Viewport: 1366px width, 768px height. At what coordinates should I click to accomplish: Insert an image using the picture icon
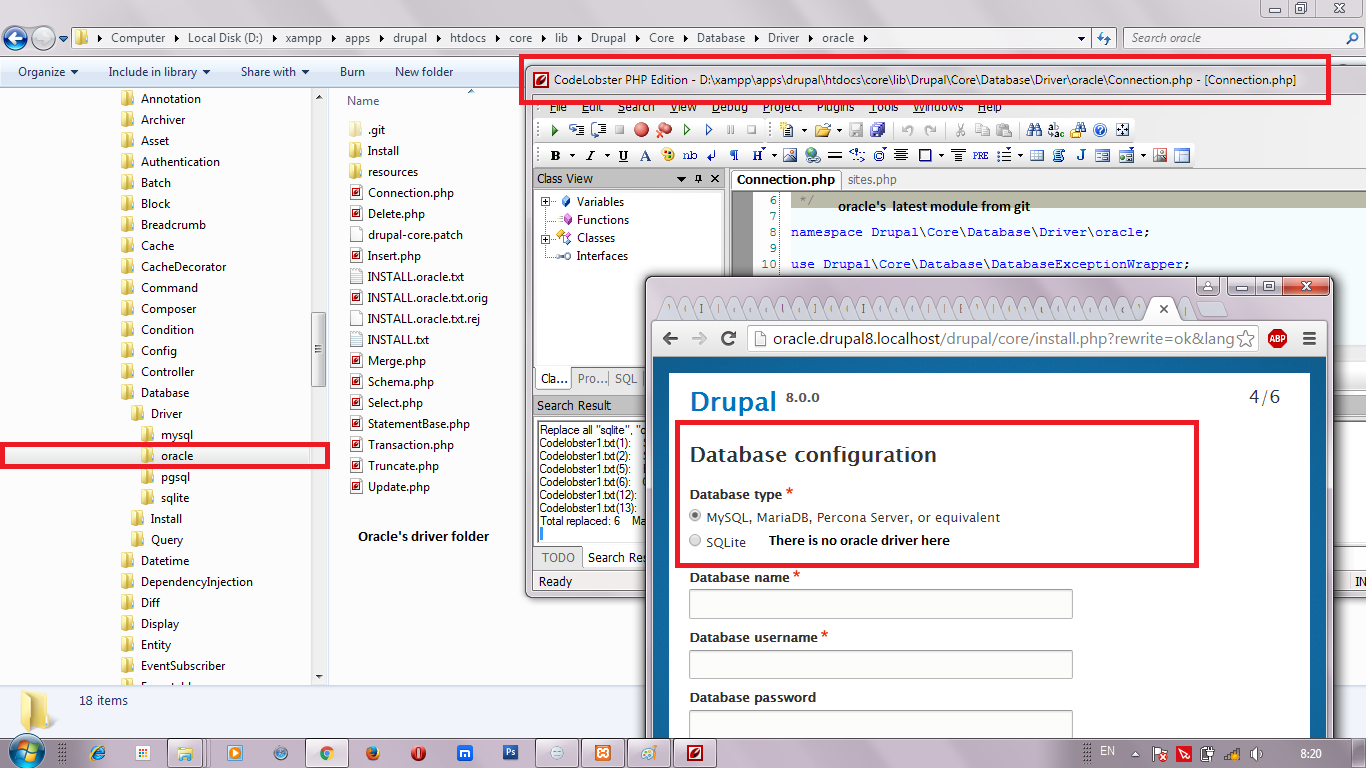pos(789,155)
